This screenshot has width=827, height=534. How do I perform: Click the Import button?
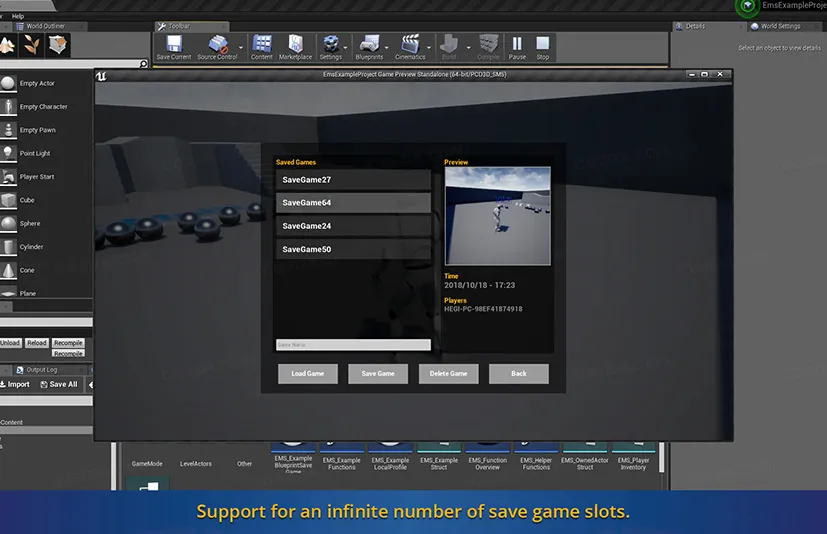click(15, 384)
